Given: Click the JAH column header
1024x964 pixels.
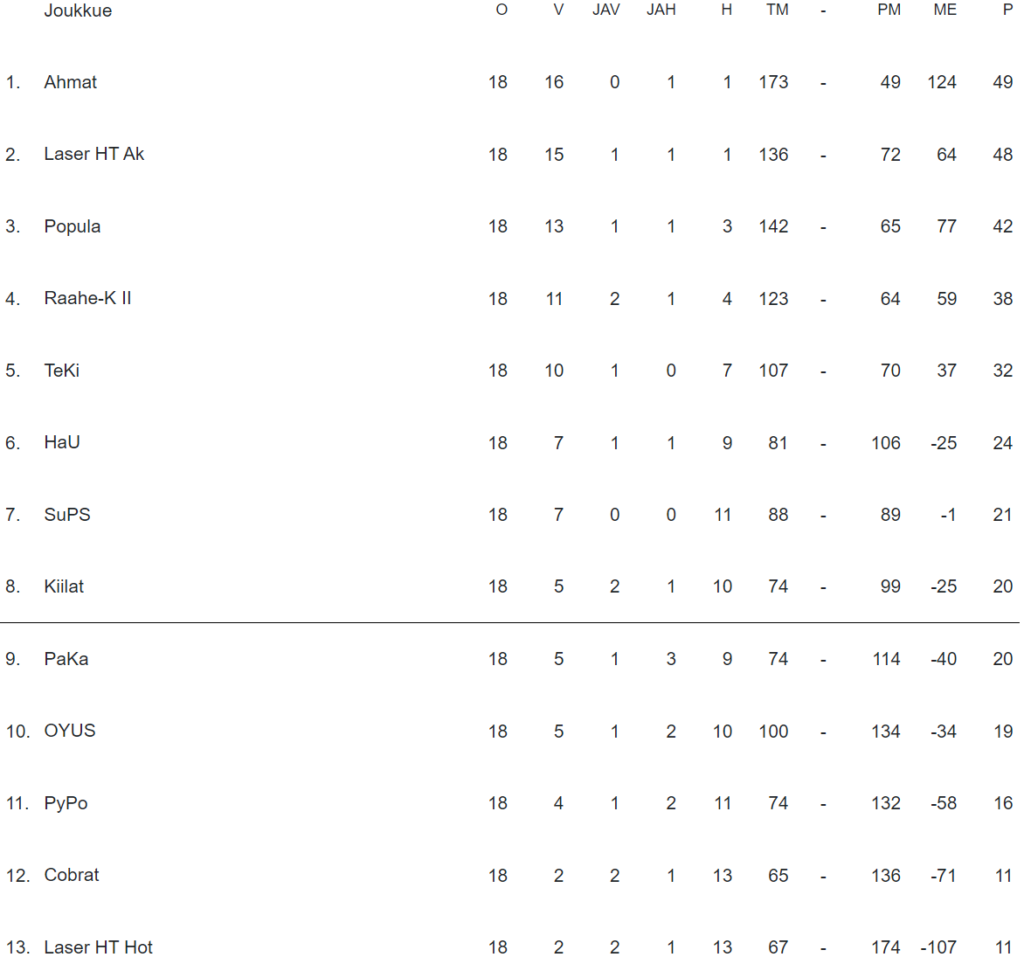Looking at the screenshot, I should [661, 11].
